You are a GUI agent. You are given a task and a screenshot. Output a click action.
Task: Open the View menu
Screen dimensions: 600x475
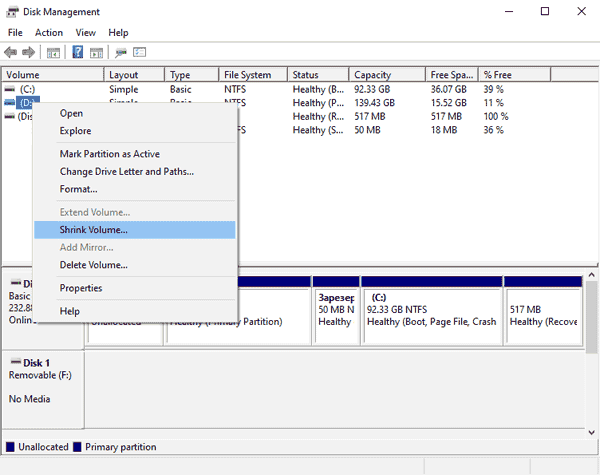point(85,33)
